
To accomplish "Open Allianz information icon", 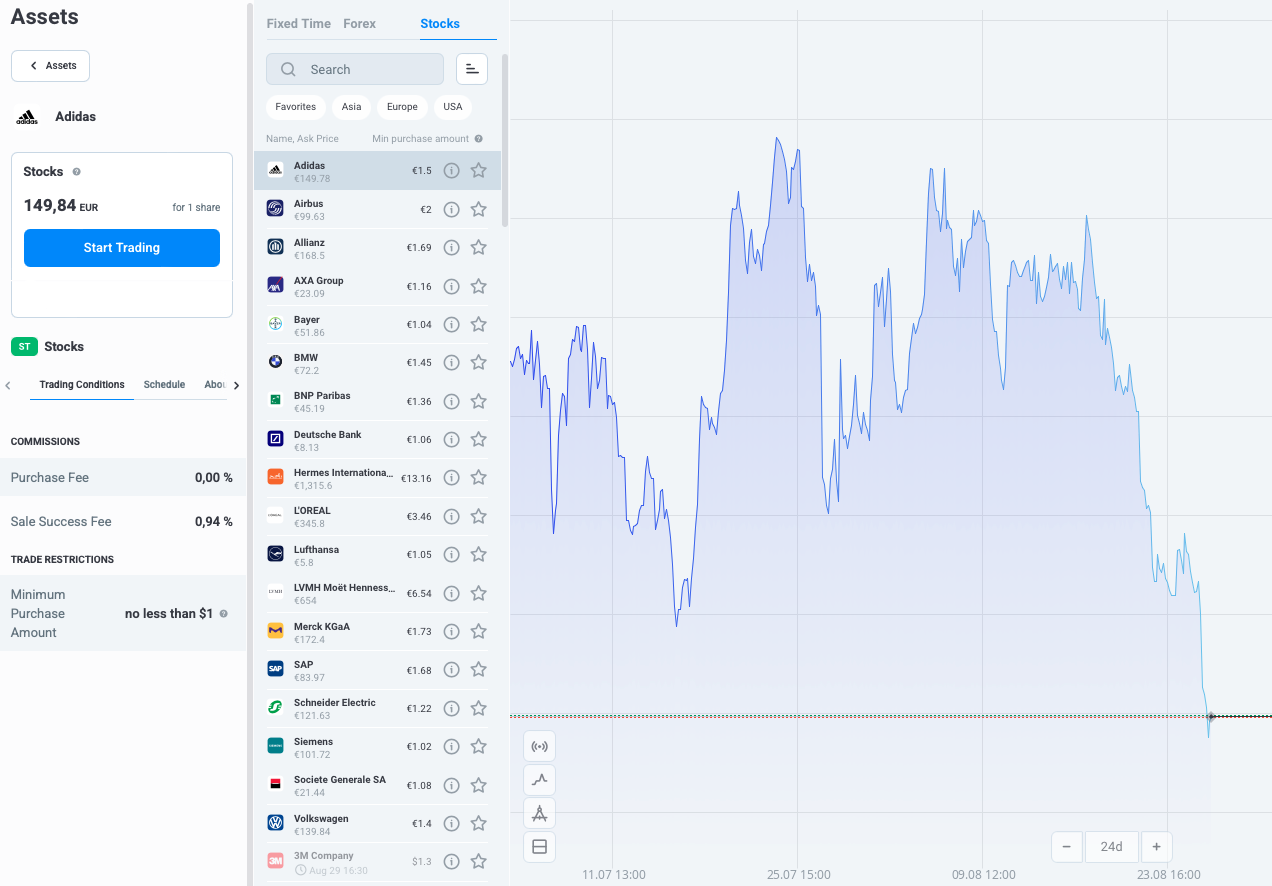I will (451, 247).
